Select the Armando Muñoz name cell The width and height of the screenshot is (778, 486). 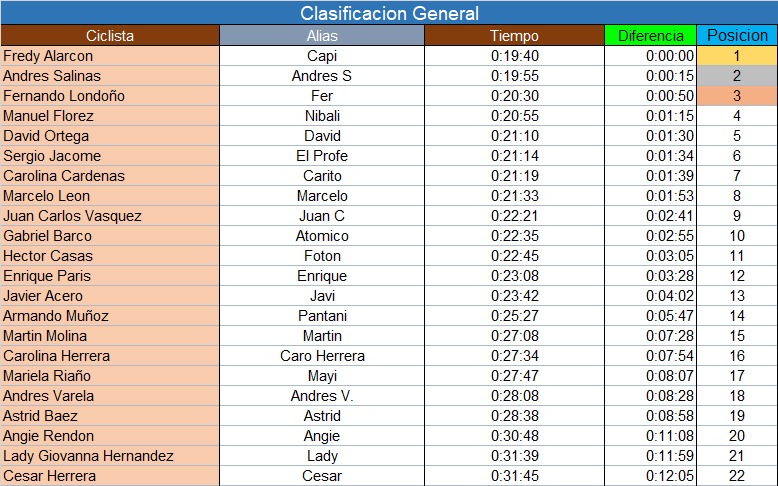click(x=110, y=316)
